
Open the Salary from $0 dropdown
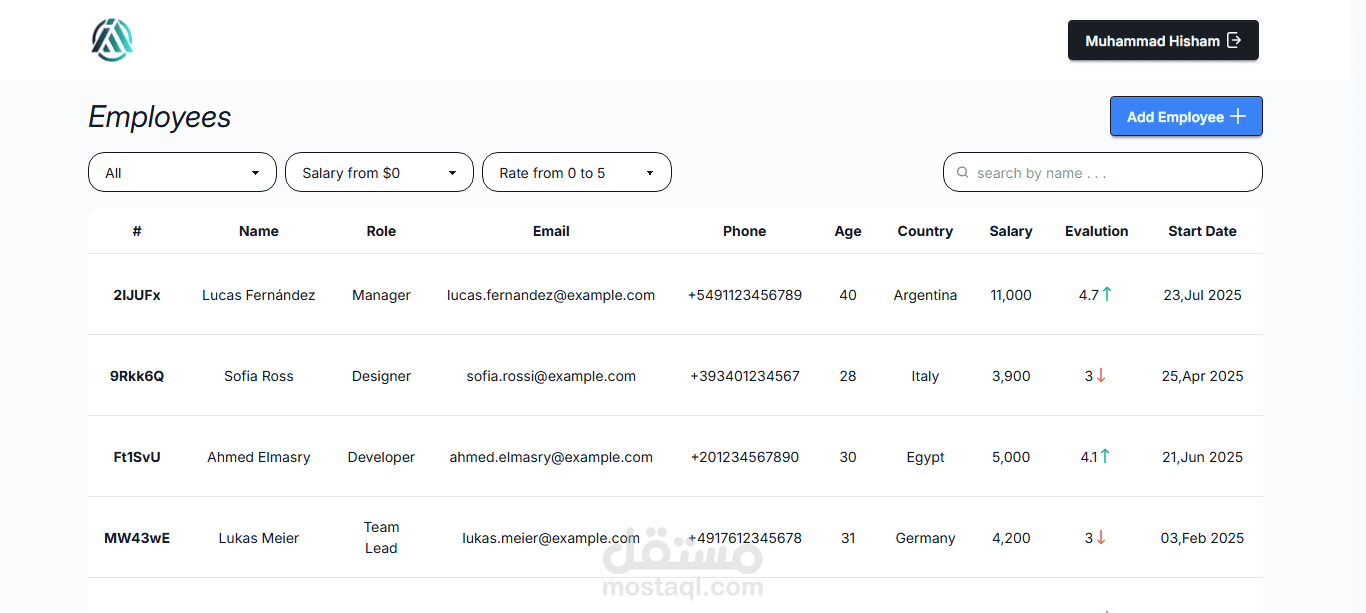[x=379, y=172]
